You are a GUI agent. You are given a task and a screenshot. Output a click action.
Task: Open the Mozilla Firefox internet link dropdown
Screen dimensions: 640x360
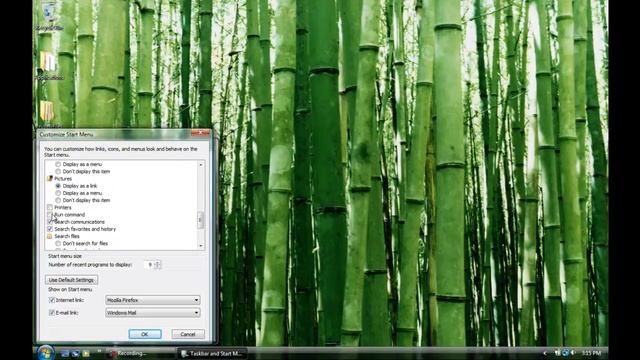tap(153, 300)
